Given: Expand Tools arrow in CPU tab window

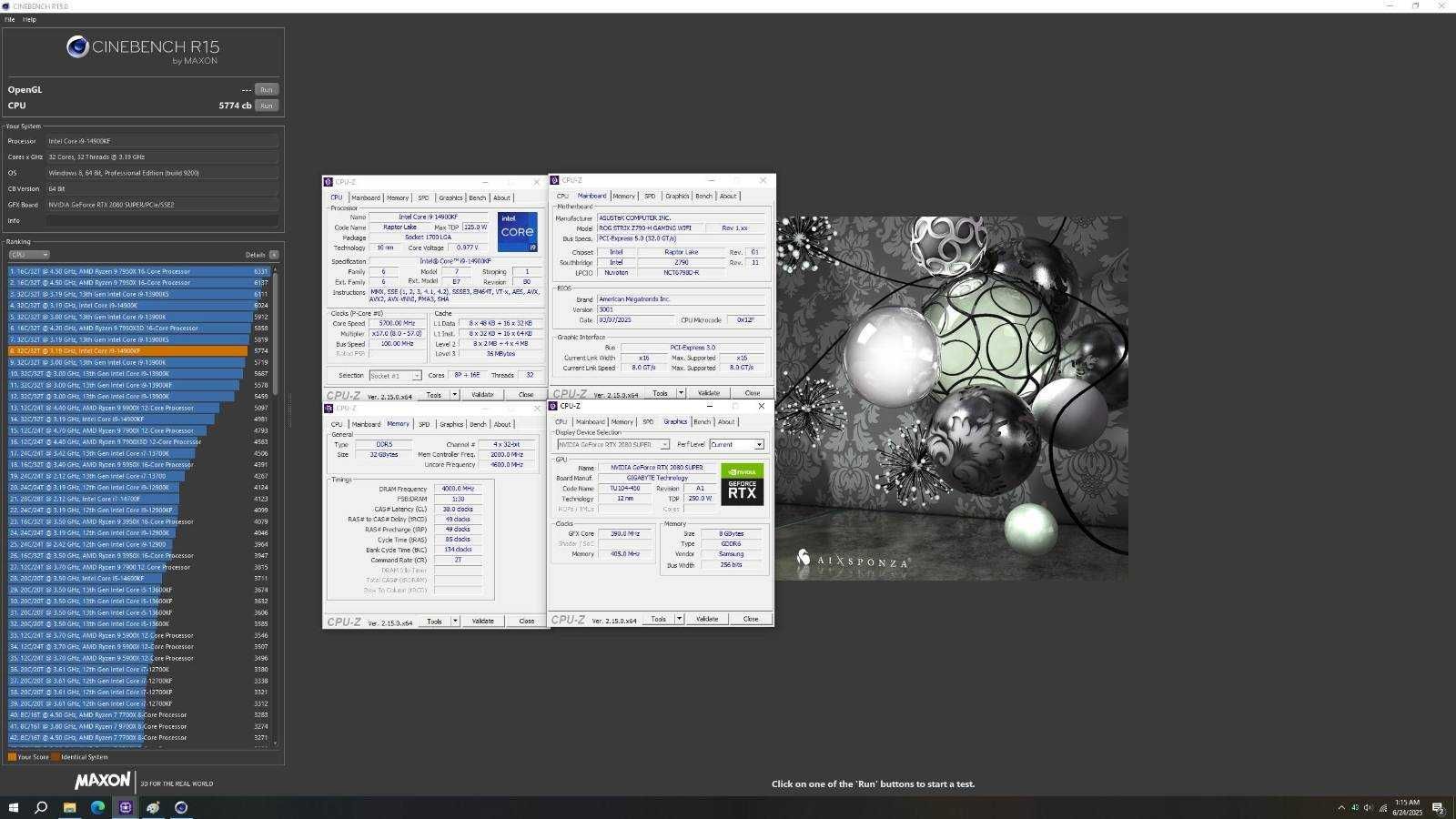Looking at the screenshot, I should coord(455,395).
